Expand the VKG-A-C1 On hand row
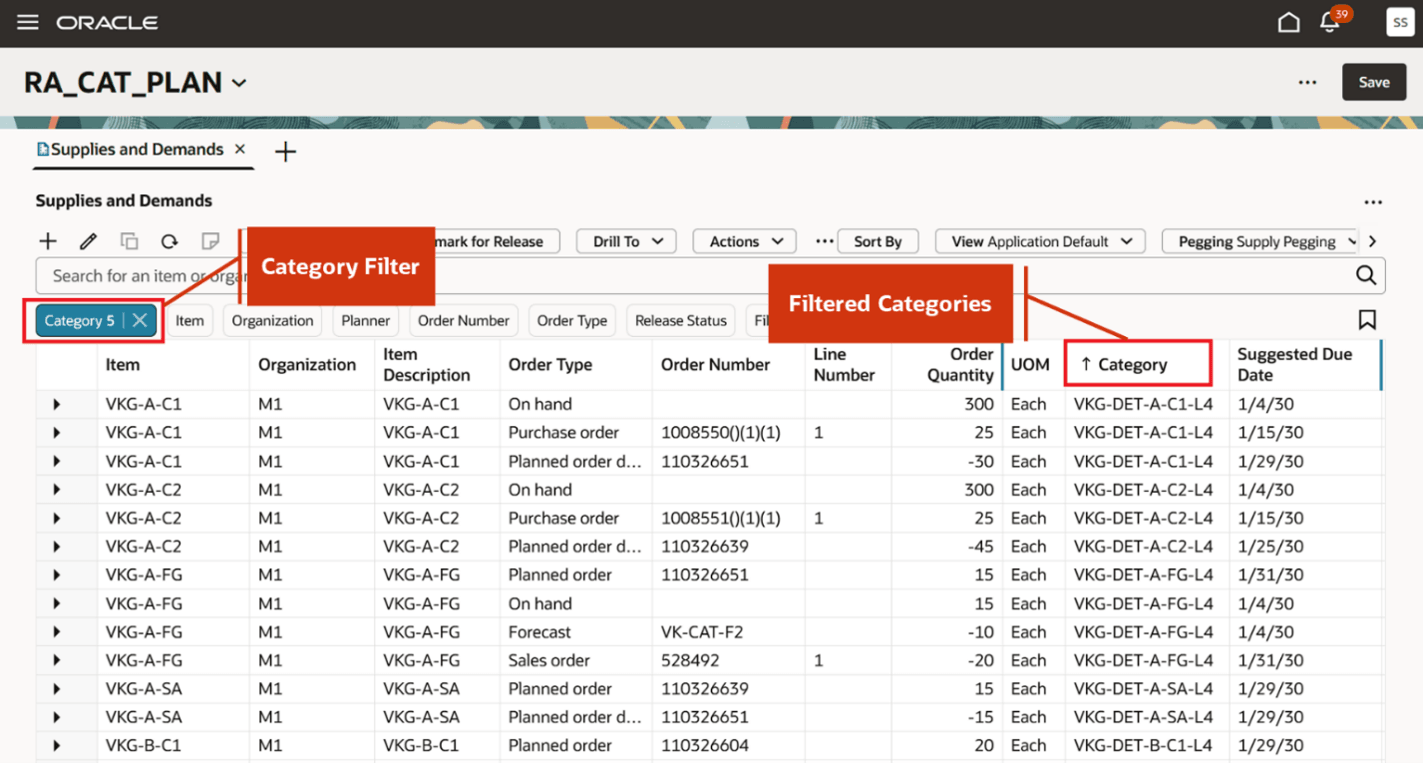Image resolution: width=1423 pixels, height=763 pixels. click(x=56, y=404)
